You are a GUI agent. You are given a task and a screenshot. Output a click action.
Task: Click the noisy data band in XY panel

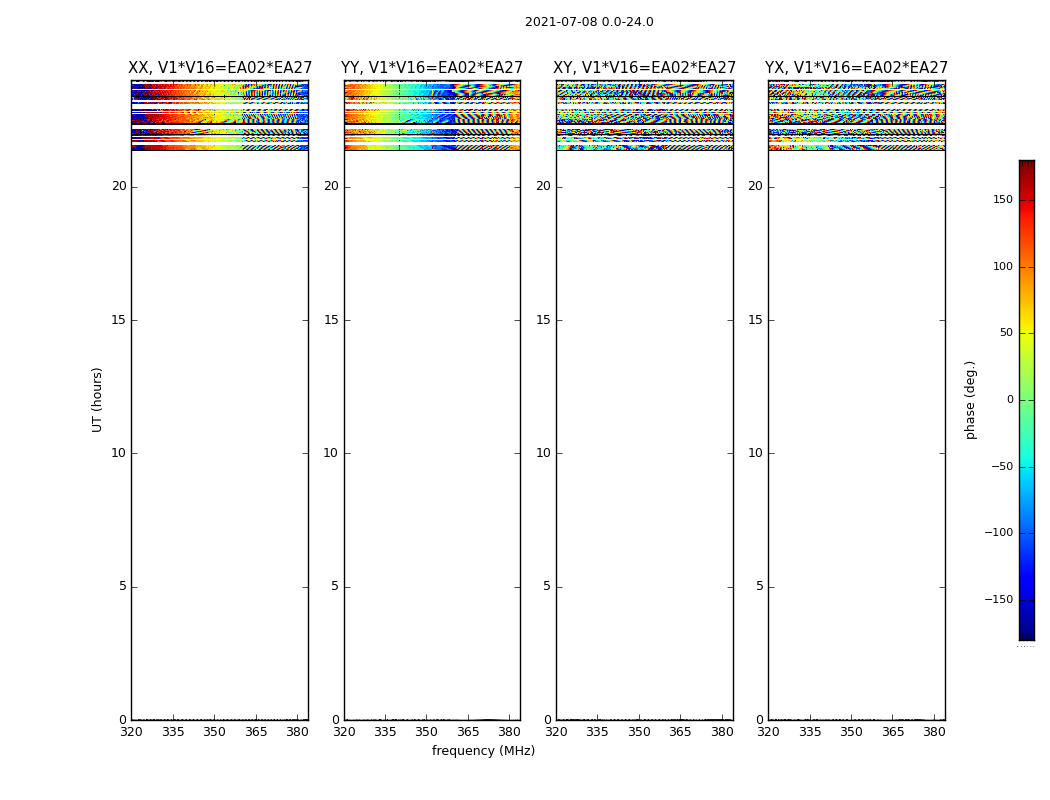(x=644, y=115)
